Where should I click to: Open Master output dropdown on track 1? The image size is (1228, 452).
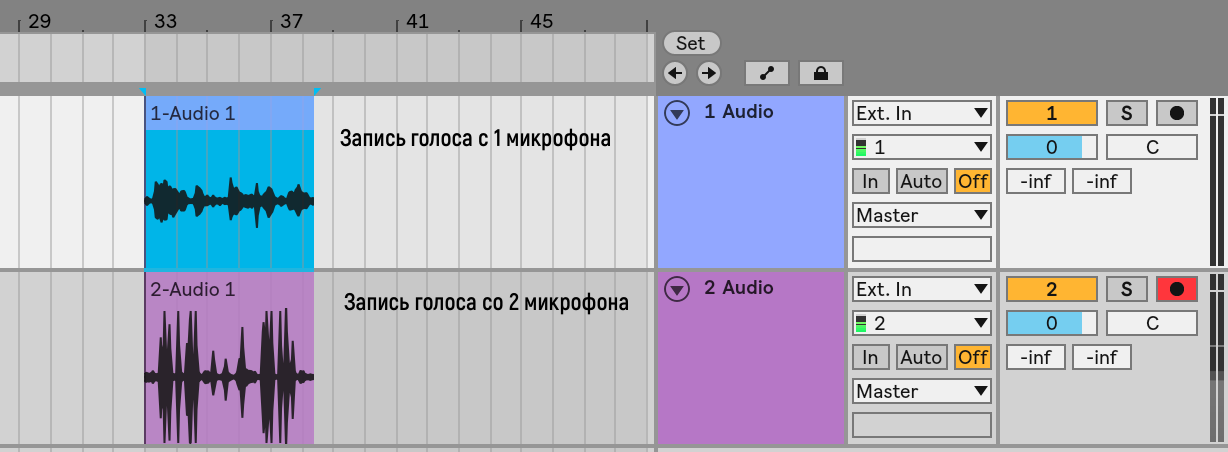922,215
